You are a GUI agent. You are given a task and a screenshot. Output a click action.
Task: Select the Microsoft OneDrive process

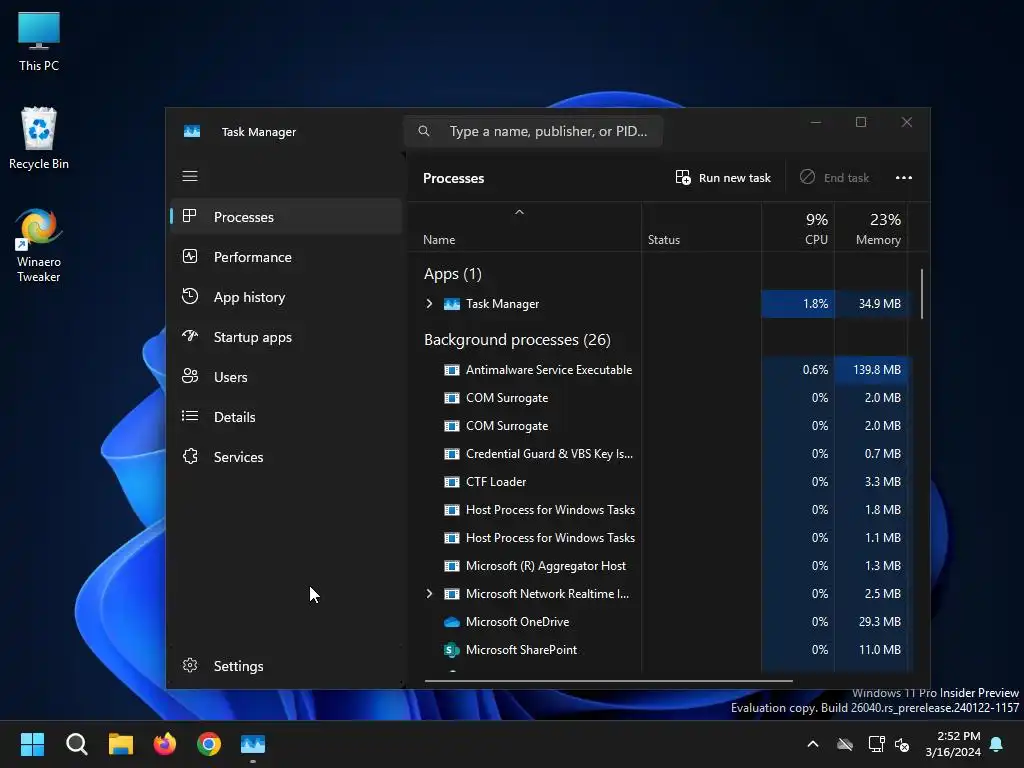click(x=660, y=622)
